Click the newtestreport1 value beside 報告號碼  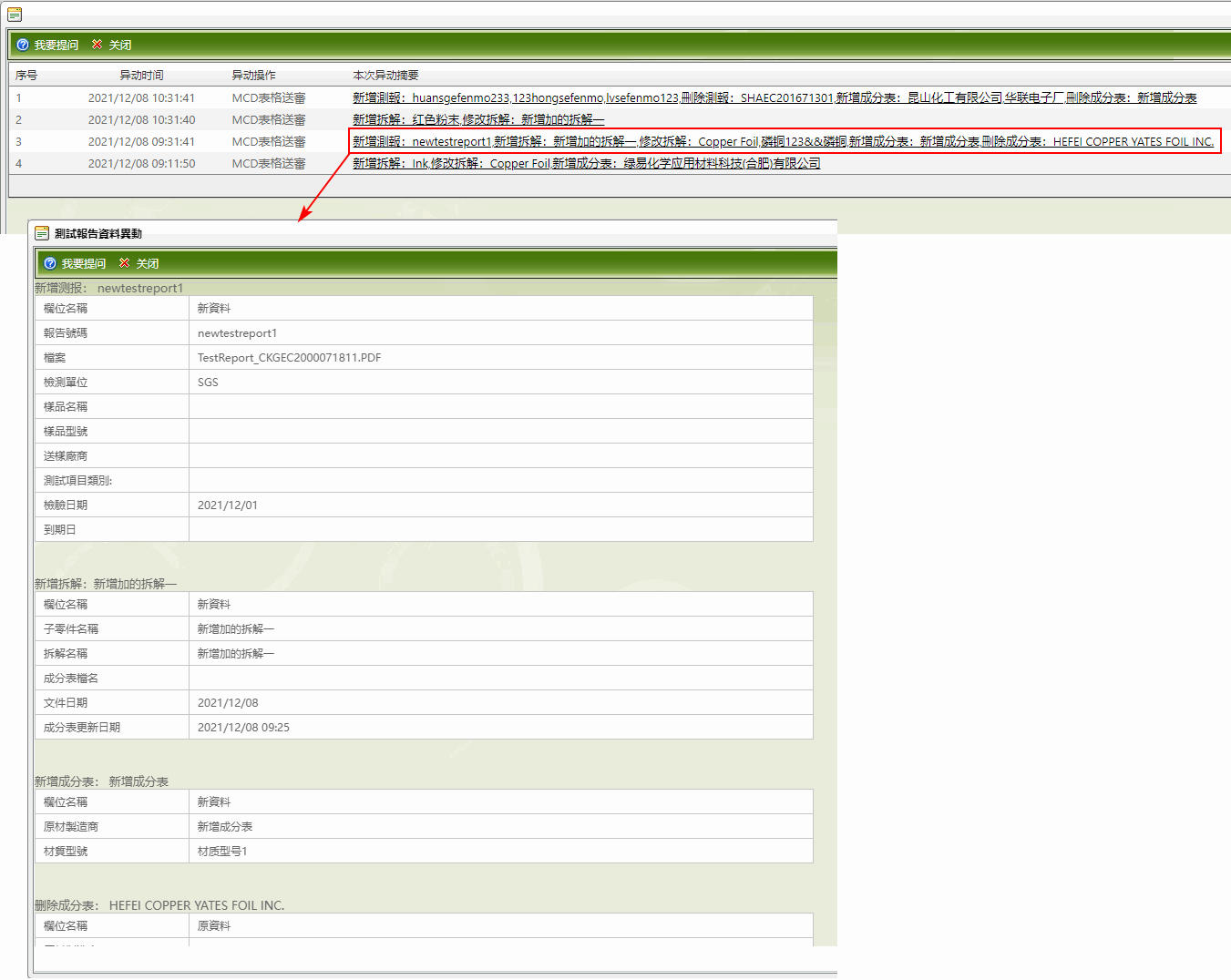[x=237, y=333]
